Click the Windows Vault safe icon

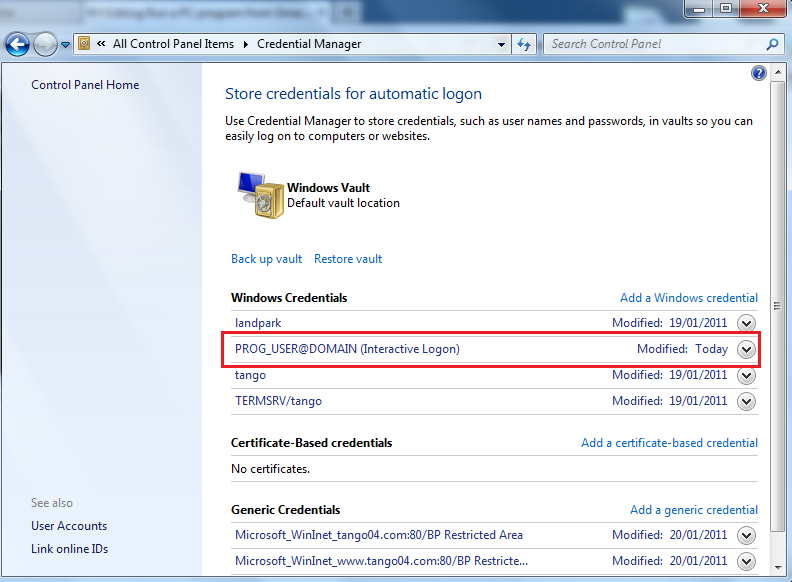(x=259, y=194)
